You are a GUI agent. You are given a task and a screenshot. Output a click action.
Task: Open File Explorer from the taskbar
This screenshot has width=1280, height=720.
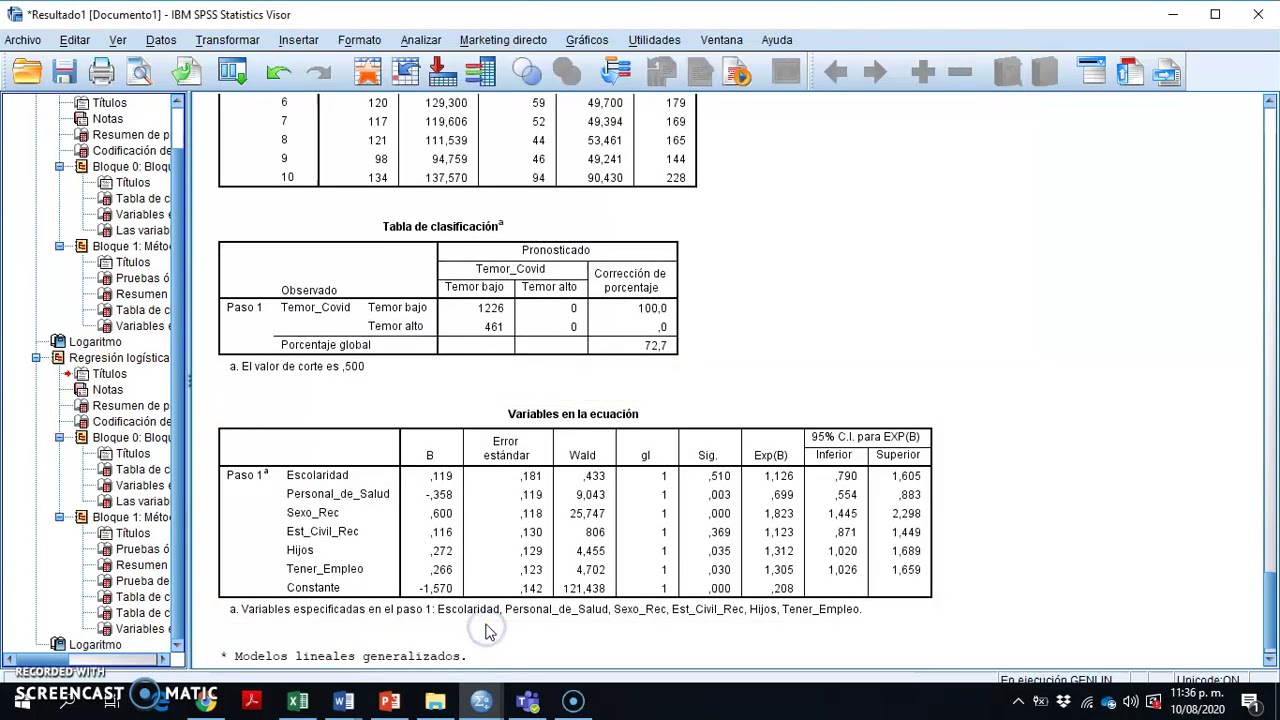[x=435, y=701]
